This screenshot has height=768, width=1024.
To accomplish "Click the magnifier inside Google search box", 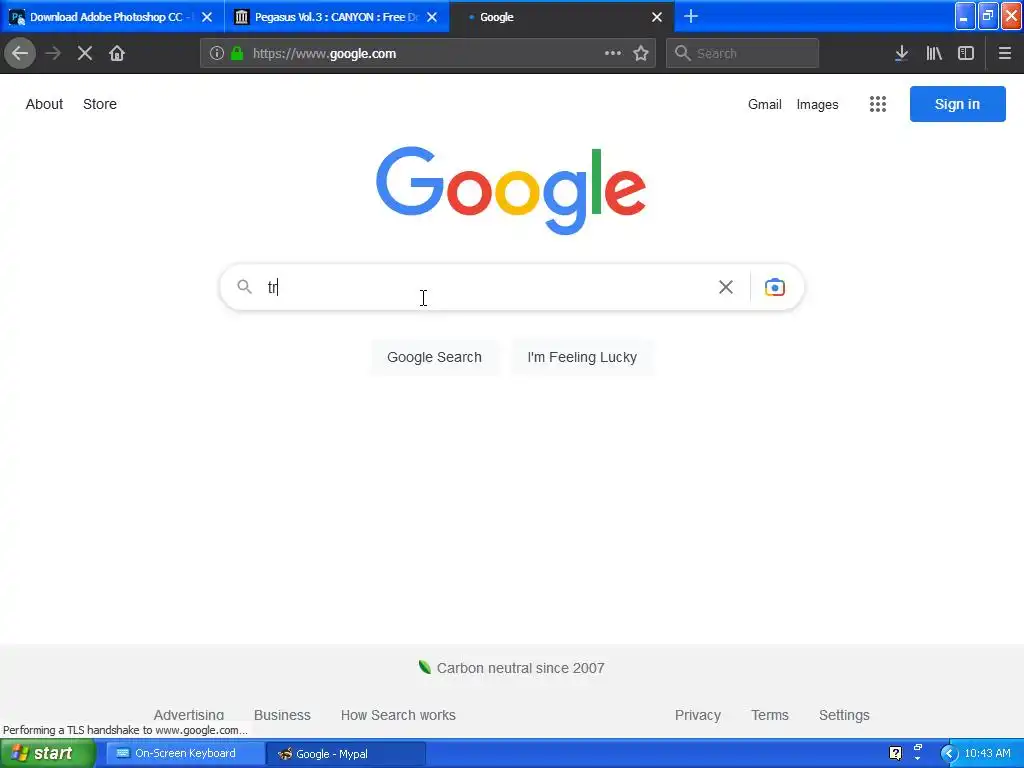I will tap(244, 286).
